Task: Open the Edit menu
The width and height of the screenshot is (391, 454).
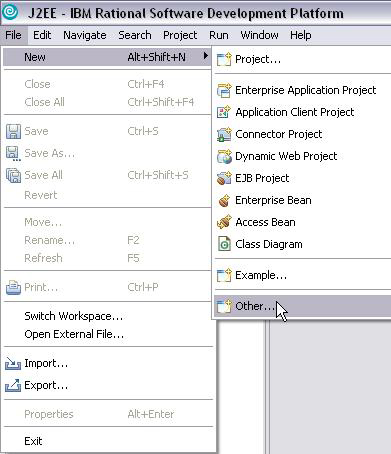Action: click(x=42, y=35)
